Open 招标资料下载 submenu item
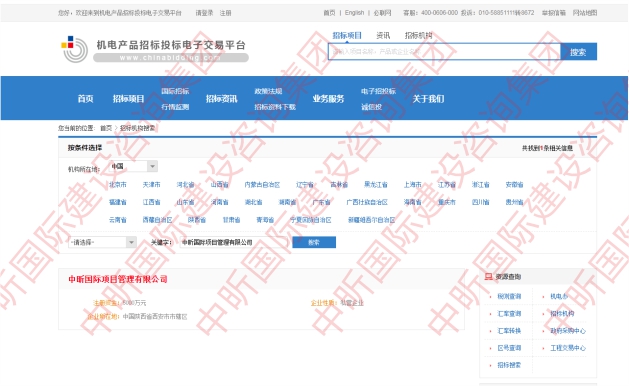The image size is (629, 386). click(275, 107)
